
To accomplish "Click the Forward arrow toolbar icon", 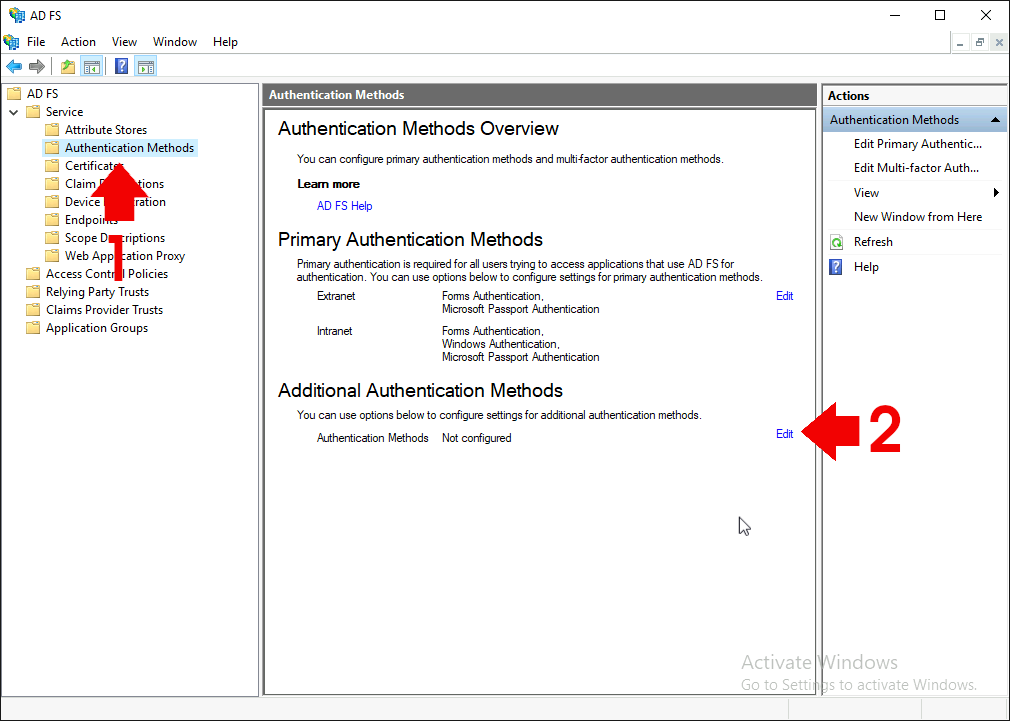I will [37, 66].
